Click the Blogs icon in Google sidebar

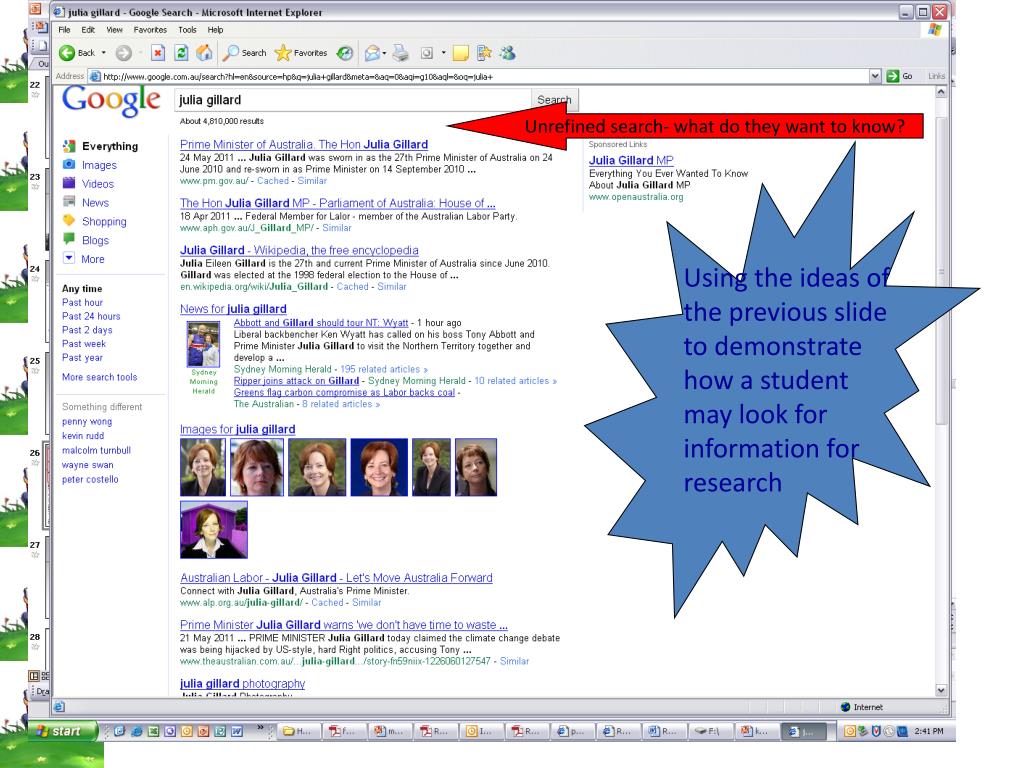pos(69,239)
